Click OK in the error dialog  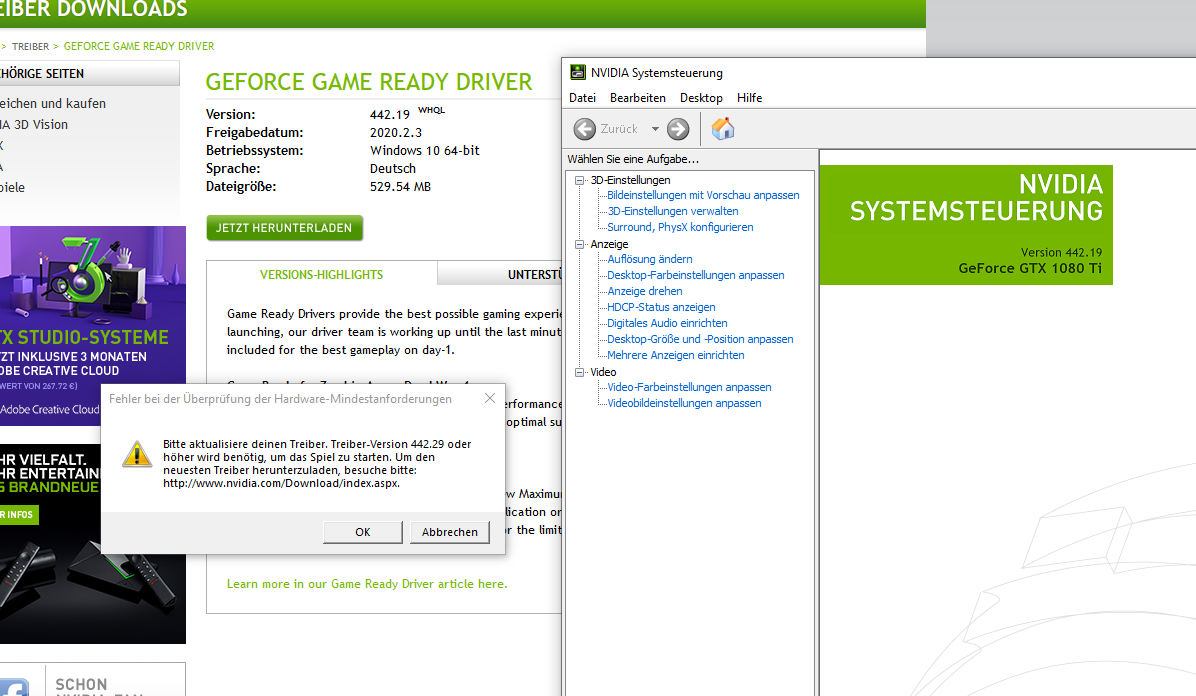pyautogui.click(x=363, y=532)
